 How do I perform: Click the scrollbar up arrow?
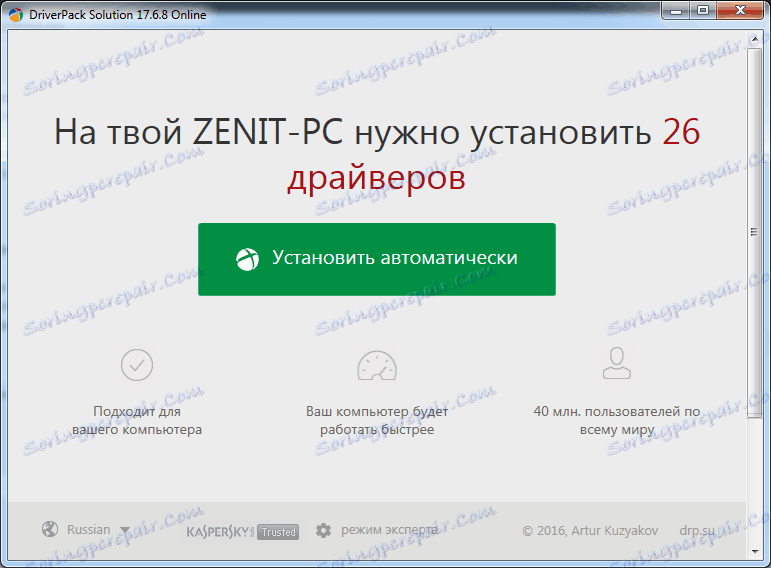755,39
